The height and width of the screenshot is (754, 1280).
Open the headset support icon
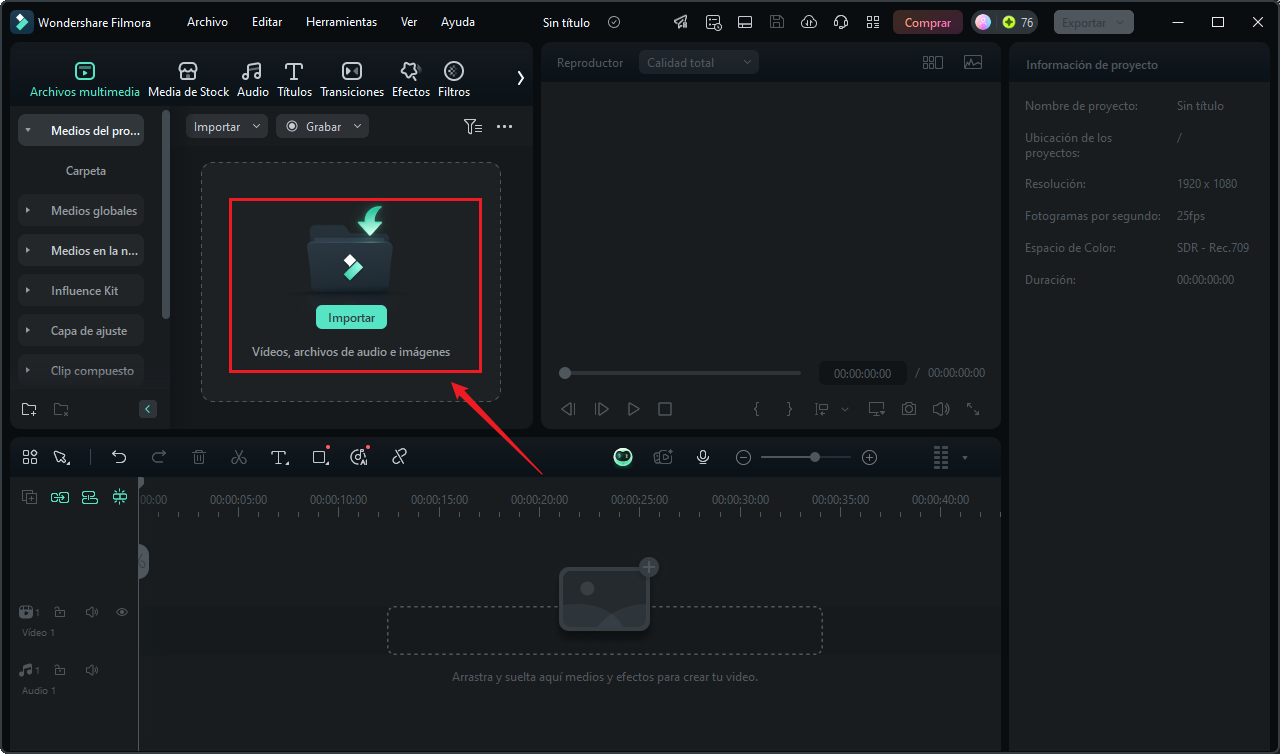pyautogui.click(x=841, y=22)
